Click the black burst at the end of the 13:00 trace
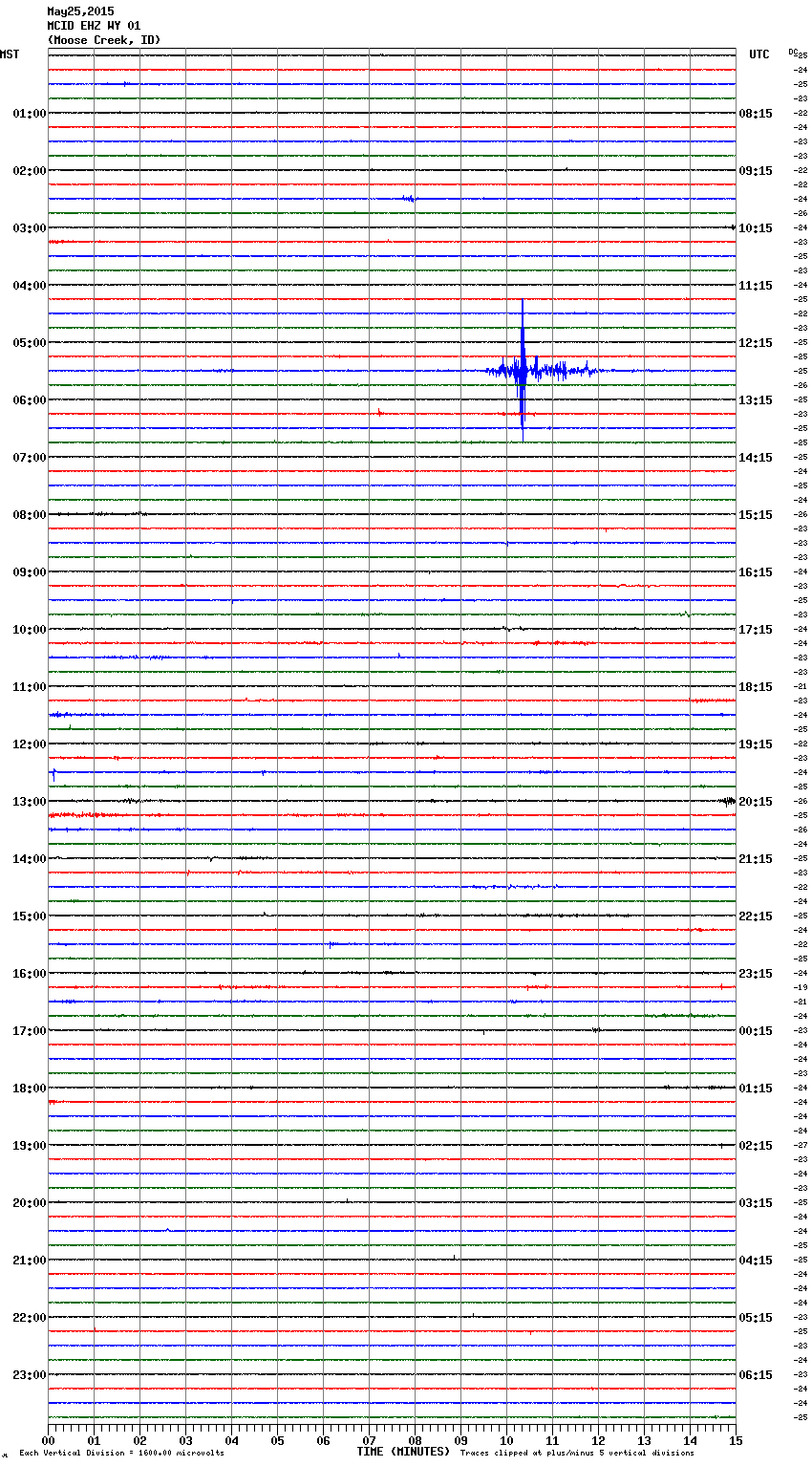Image resolution: width=812 pixels, height=1466 pixels. point(728,801)
